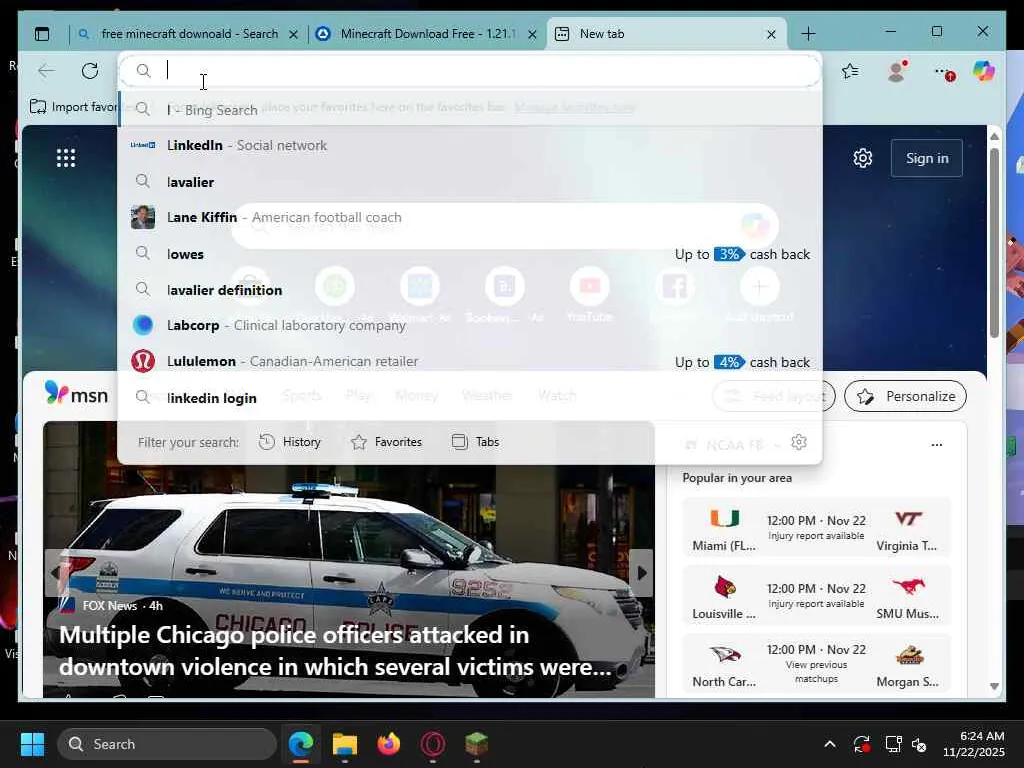Image resolution: width=1024 pixels, height=768 pixels.
Task: Open the Miami vs Virginia Tech matchup
Action: tap(816, 528)
